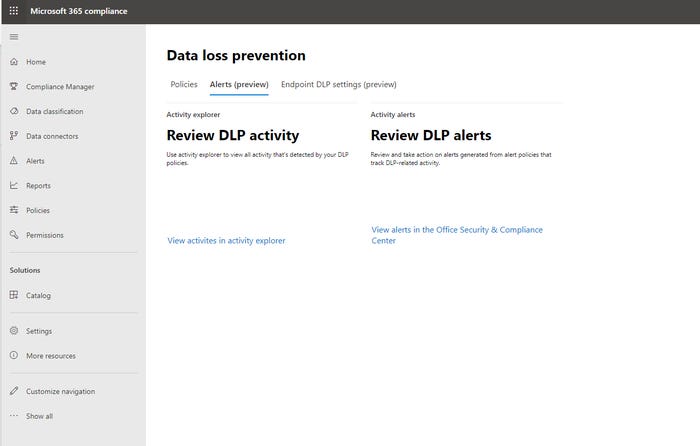Collapse the navigation hamburger menu
700x446 pixels.
click(13, 37)
